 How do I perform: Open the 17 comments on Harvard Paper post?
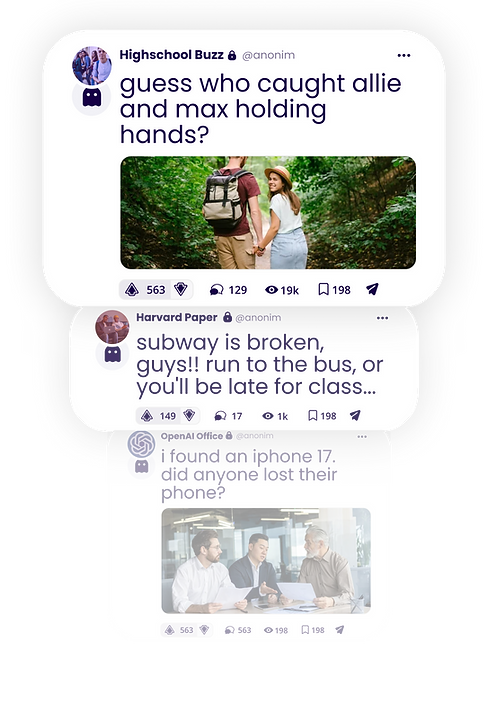pos(228,416)
